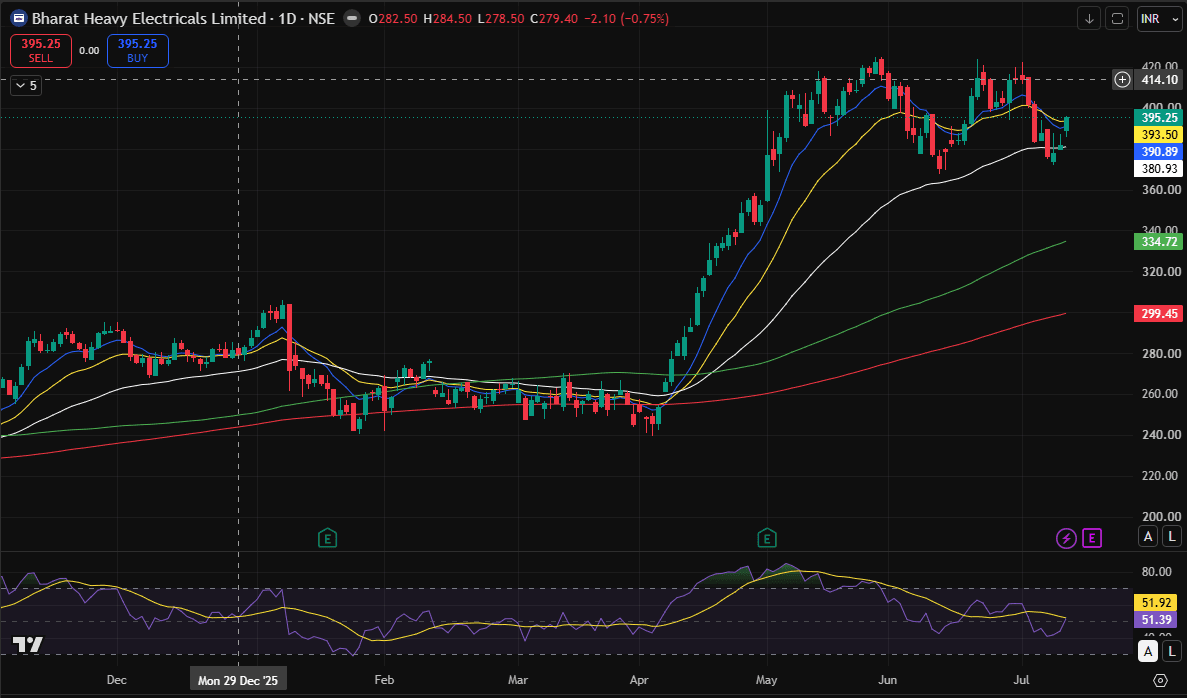Click the red 299.45 moving average label
The width and height of the screenshot is (1187, 698).
tap(1159, 313)
